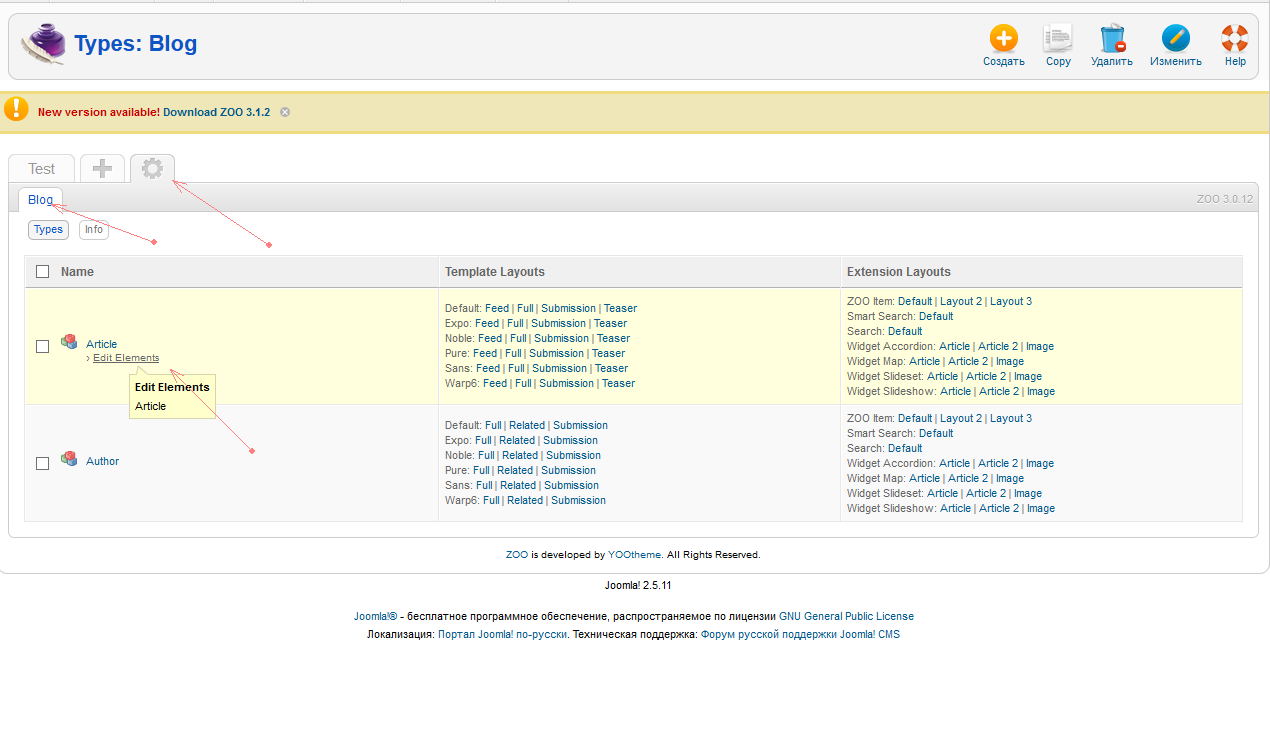Open Форум русской поддержки Joomla! CMS link
This screenshot has height=740, width=1270.
pyautogui.click(x=800, y=634)
